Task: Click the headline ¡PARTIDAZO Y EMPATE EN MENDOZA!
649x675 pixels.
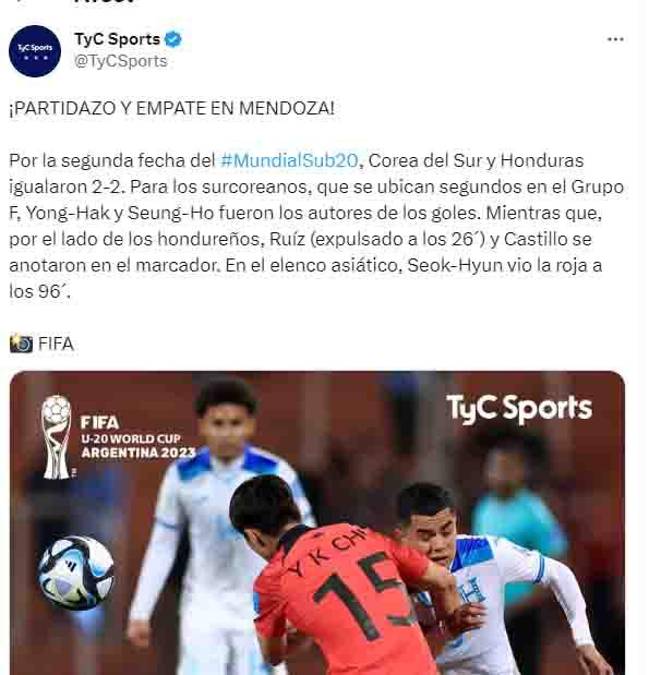Action: 171,108
